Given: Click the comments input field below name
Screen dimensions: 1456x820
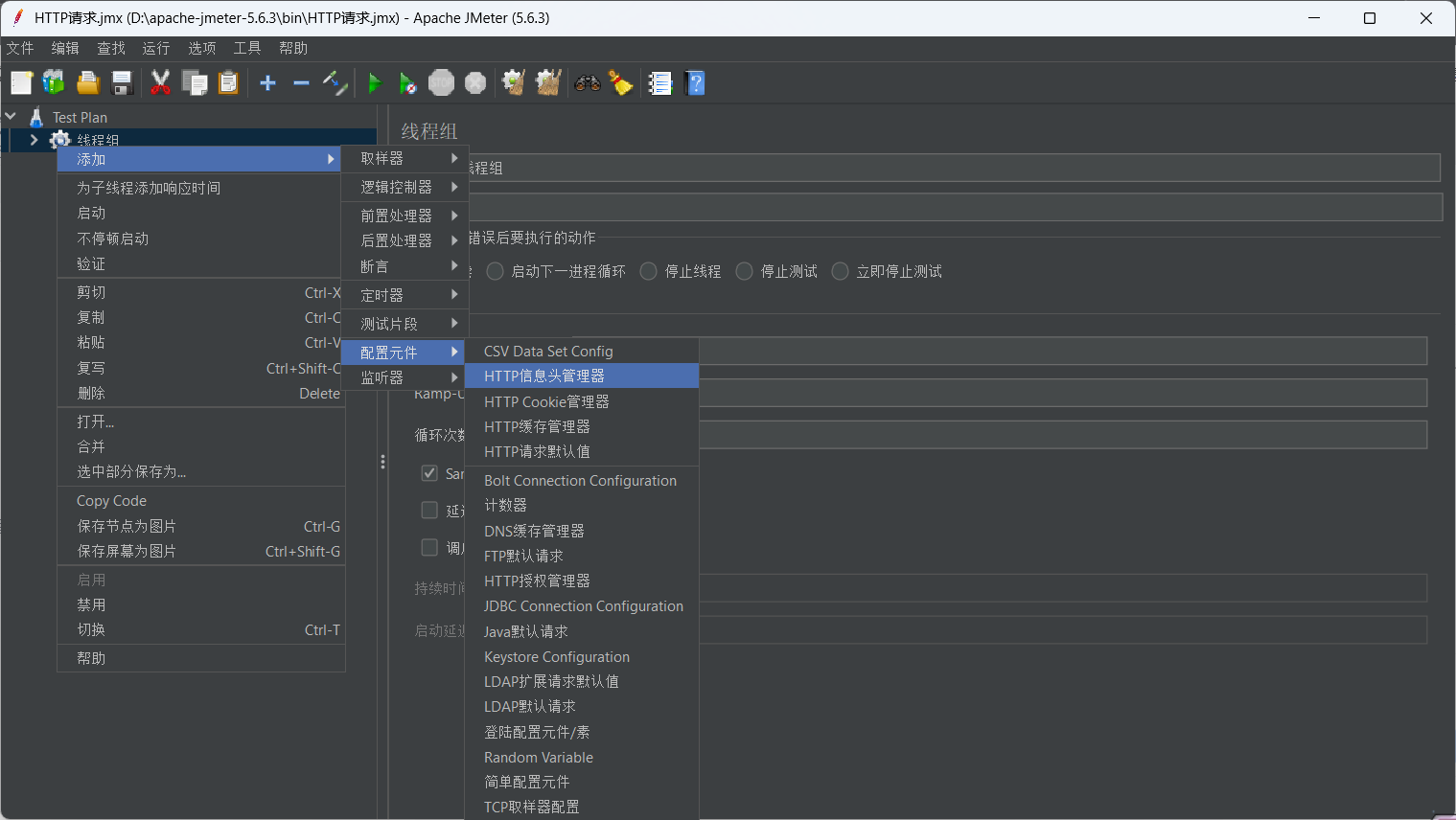Looking at the screenshot, I should 954,207.
